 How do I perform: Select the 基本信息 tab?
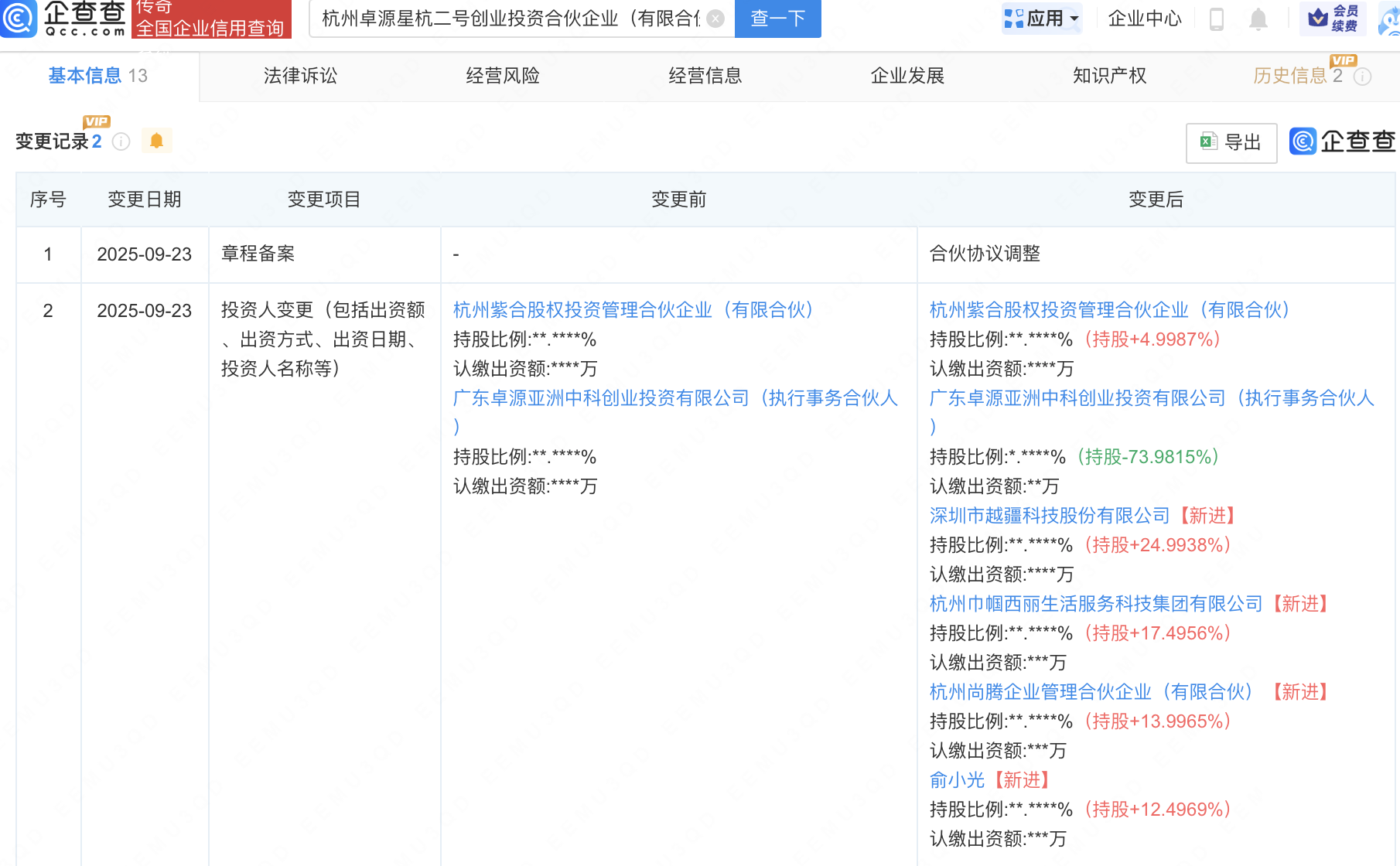(x=98, y=76)
